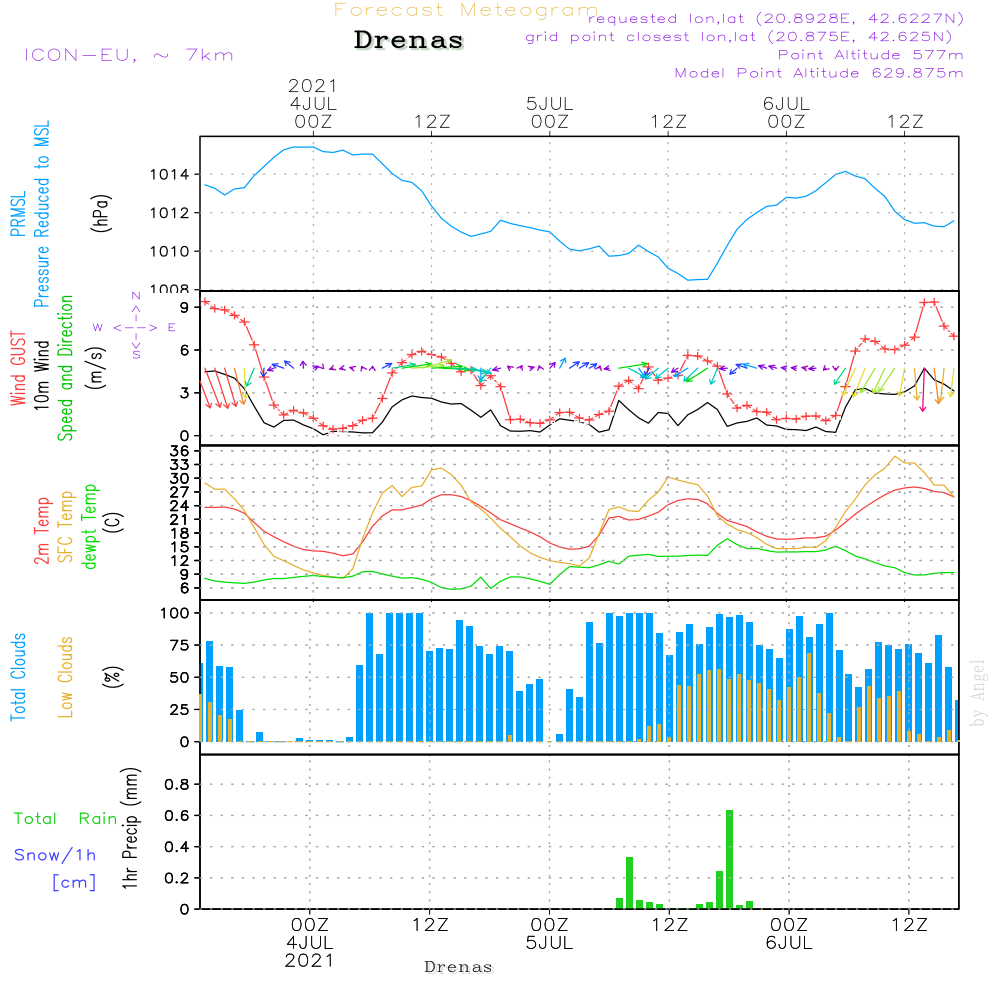Click the by Angel watermark
Screen dimensions: 1000x1000
click(x=978, y=692)
